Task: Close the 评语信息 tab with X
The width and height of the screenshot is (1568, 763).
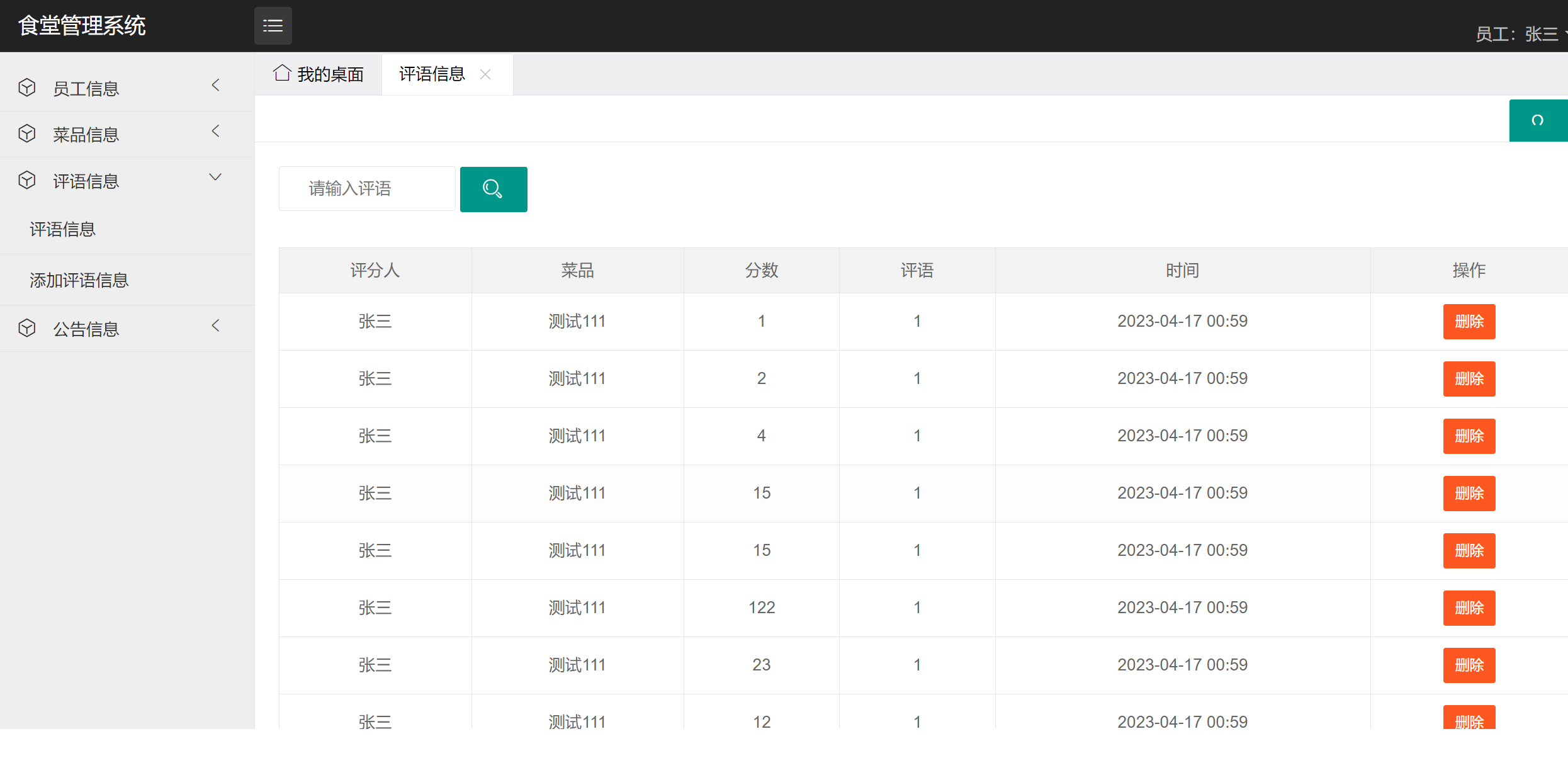Action: pyautogui.click(x=485, y=74)
